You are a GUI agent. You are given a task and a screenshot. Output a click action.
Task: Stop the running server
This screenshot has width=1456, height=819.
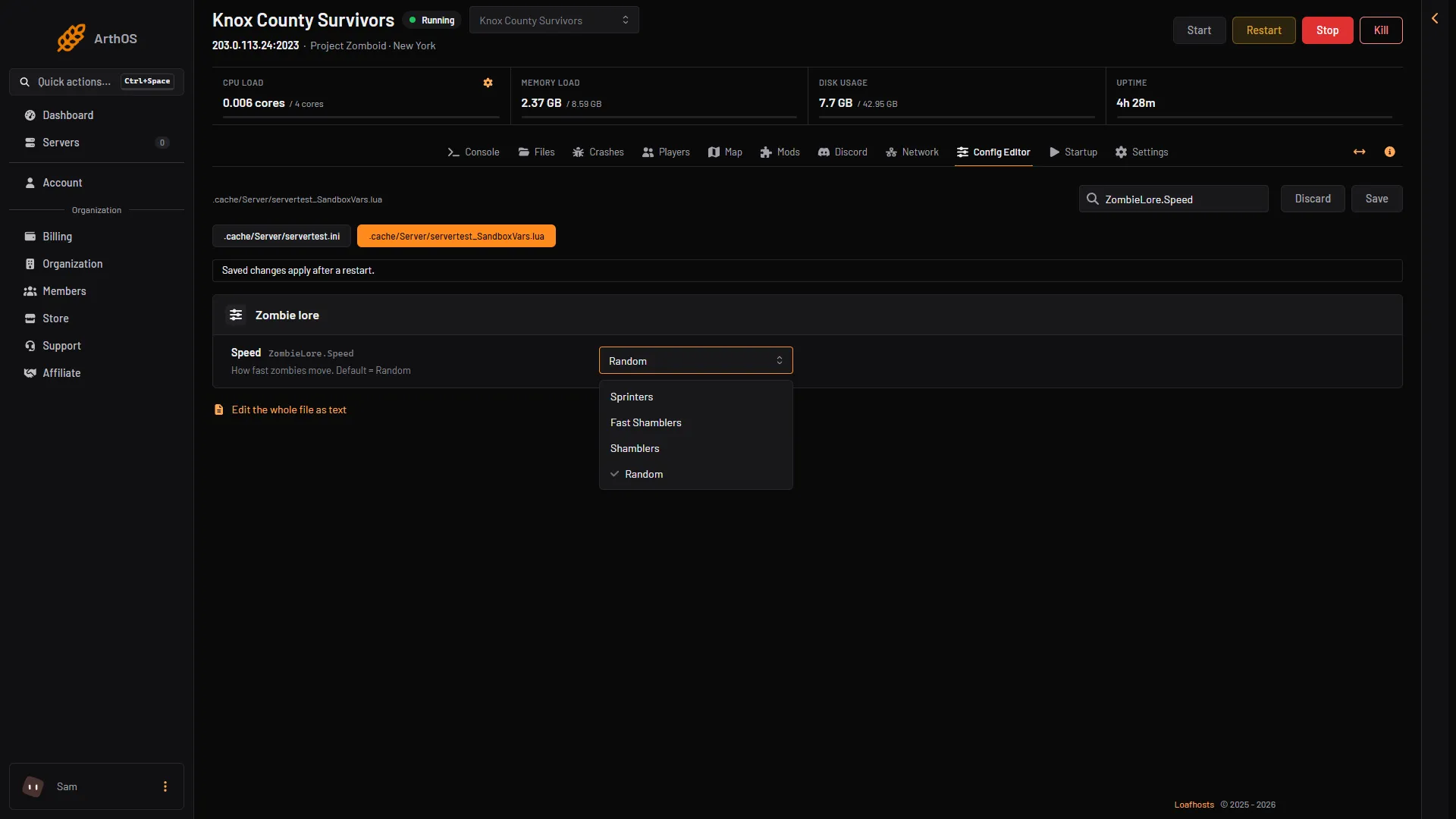1327,30
